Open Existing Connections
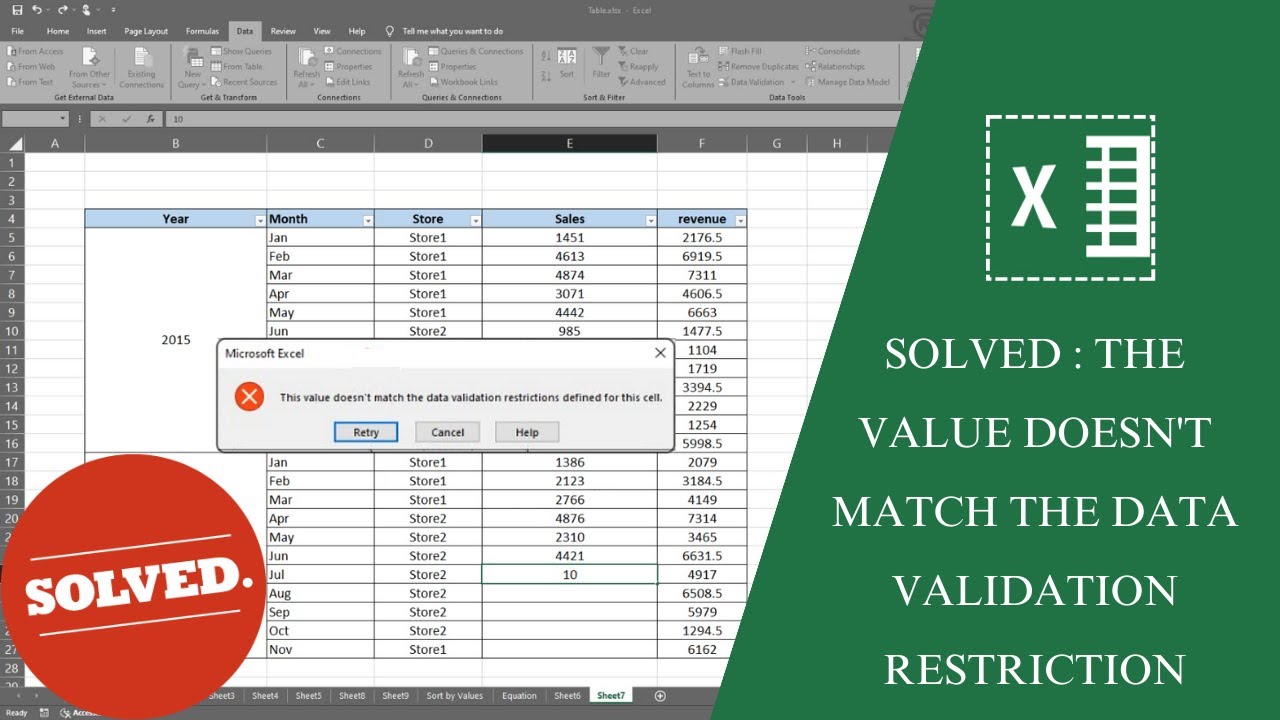Viewport: 1280px width, 720px height. coord(142,67)
